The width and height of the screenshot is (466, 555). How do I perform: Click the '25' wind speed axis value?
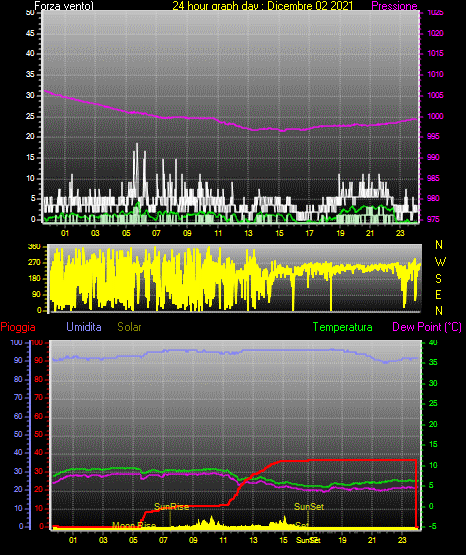point(30,116)
